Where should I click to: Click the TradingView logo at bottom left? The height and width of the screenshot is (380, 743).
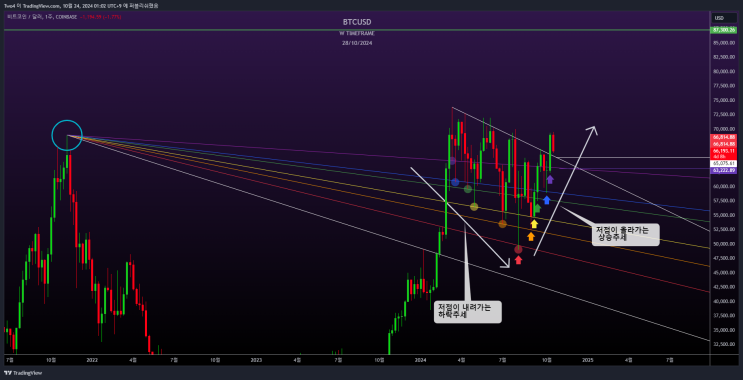point(23,373)
